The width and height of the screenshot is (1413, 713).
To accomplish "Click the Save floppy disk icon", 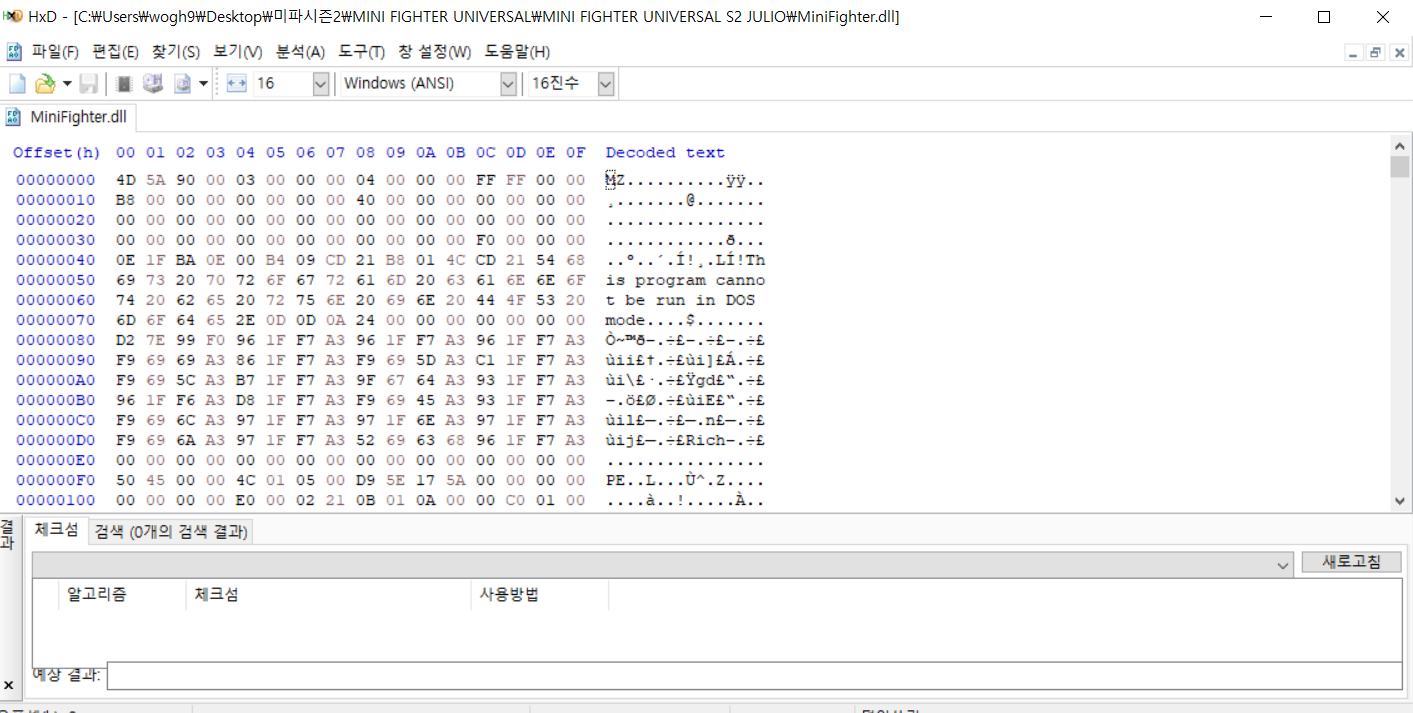I will coord(89,84).
